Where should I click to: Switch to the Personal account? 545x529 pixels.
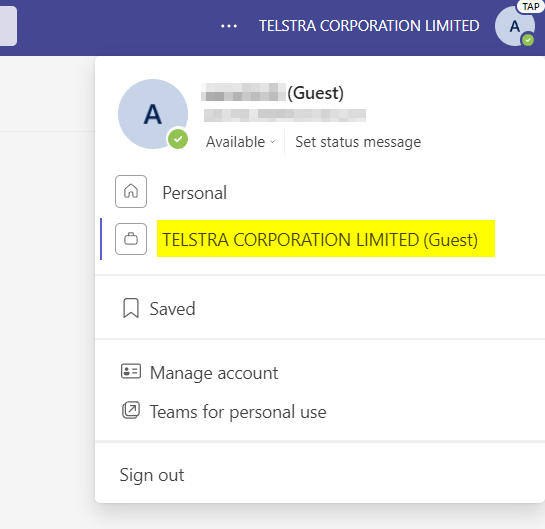click(x=194, y=193)
